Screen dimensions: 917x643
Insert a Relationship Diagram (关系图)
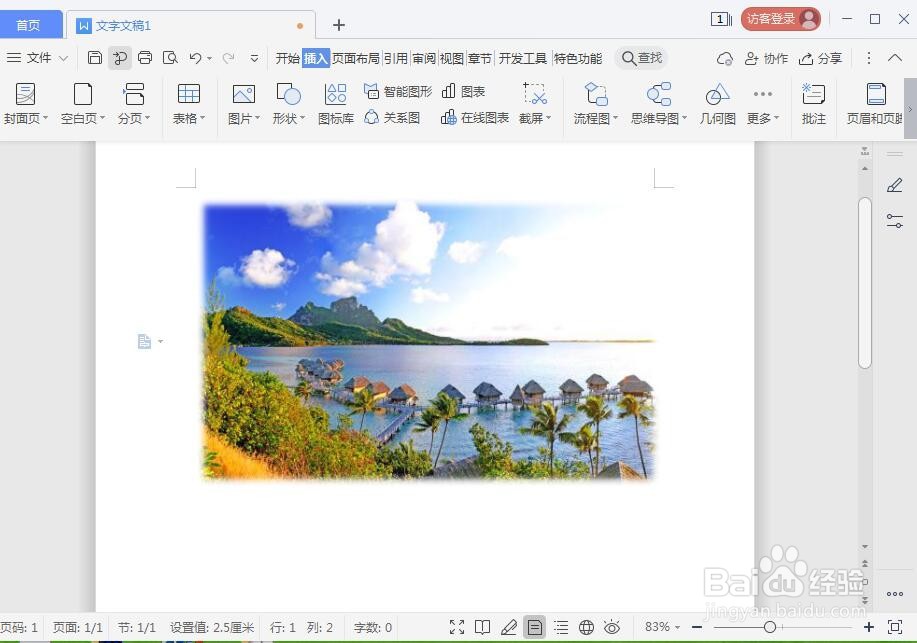tap(392, 118)
